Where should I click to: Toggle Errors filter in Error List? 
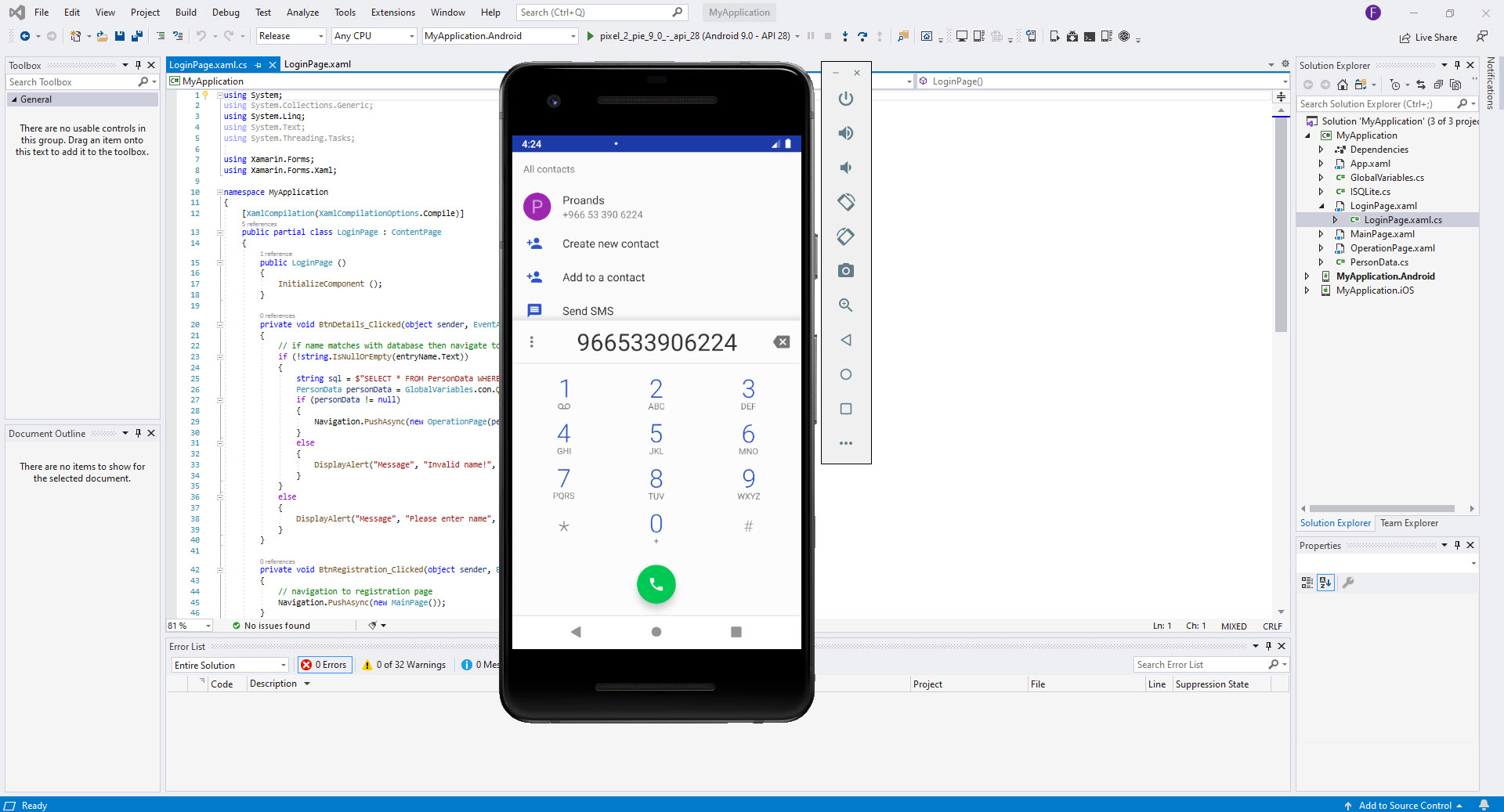325,665
